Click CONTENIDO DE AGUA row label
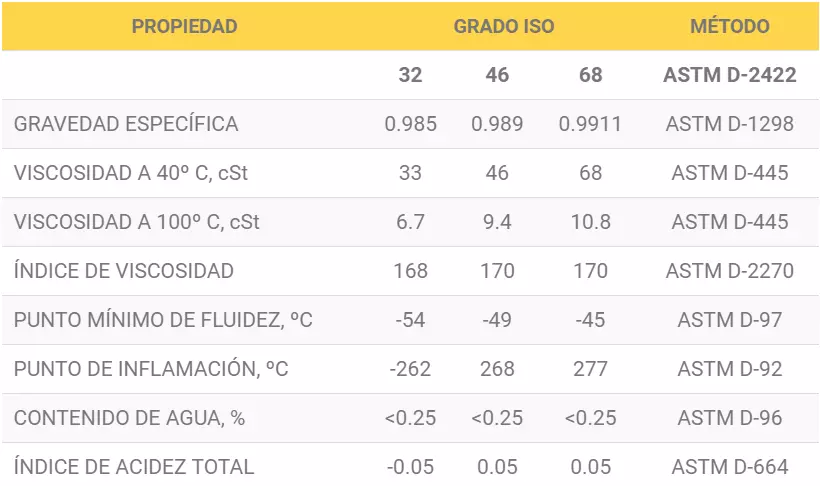This screenshot has height=486, width=820. (129, 417)
